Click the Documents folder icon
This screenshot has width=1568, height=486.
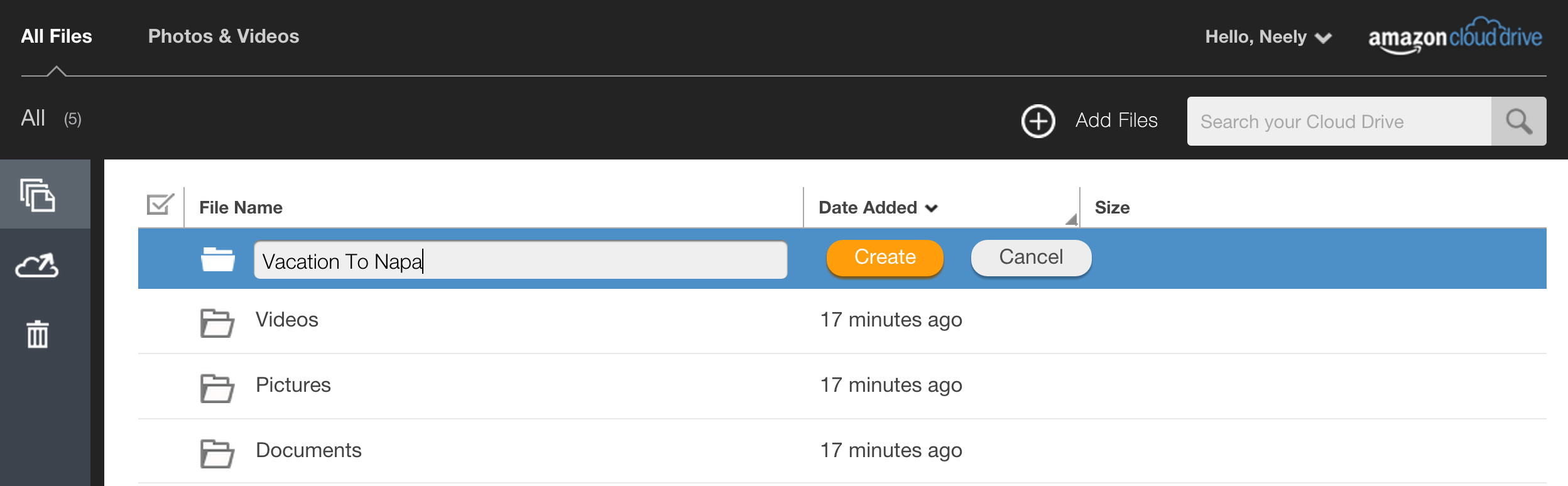217,453
